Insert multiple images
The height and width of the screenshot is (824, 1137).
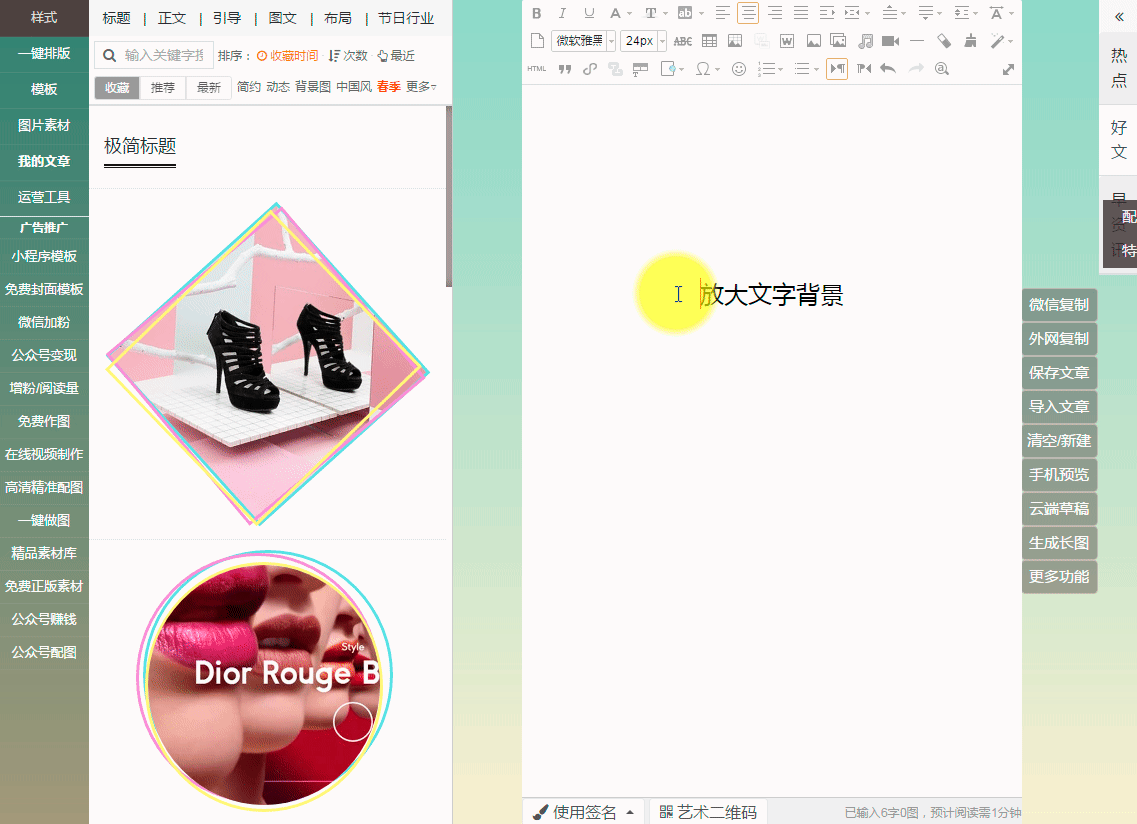839,41
